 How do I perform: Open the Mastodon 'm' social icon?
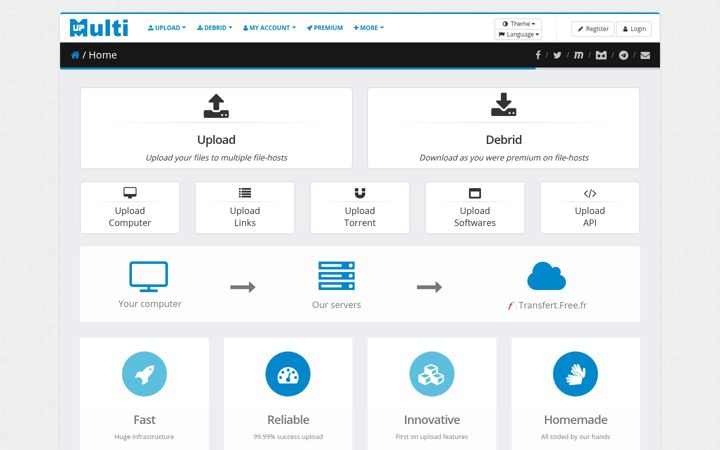coord(579,55)
